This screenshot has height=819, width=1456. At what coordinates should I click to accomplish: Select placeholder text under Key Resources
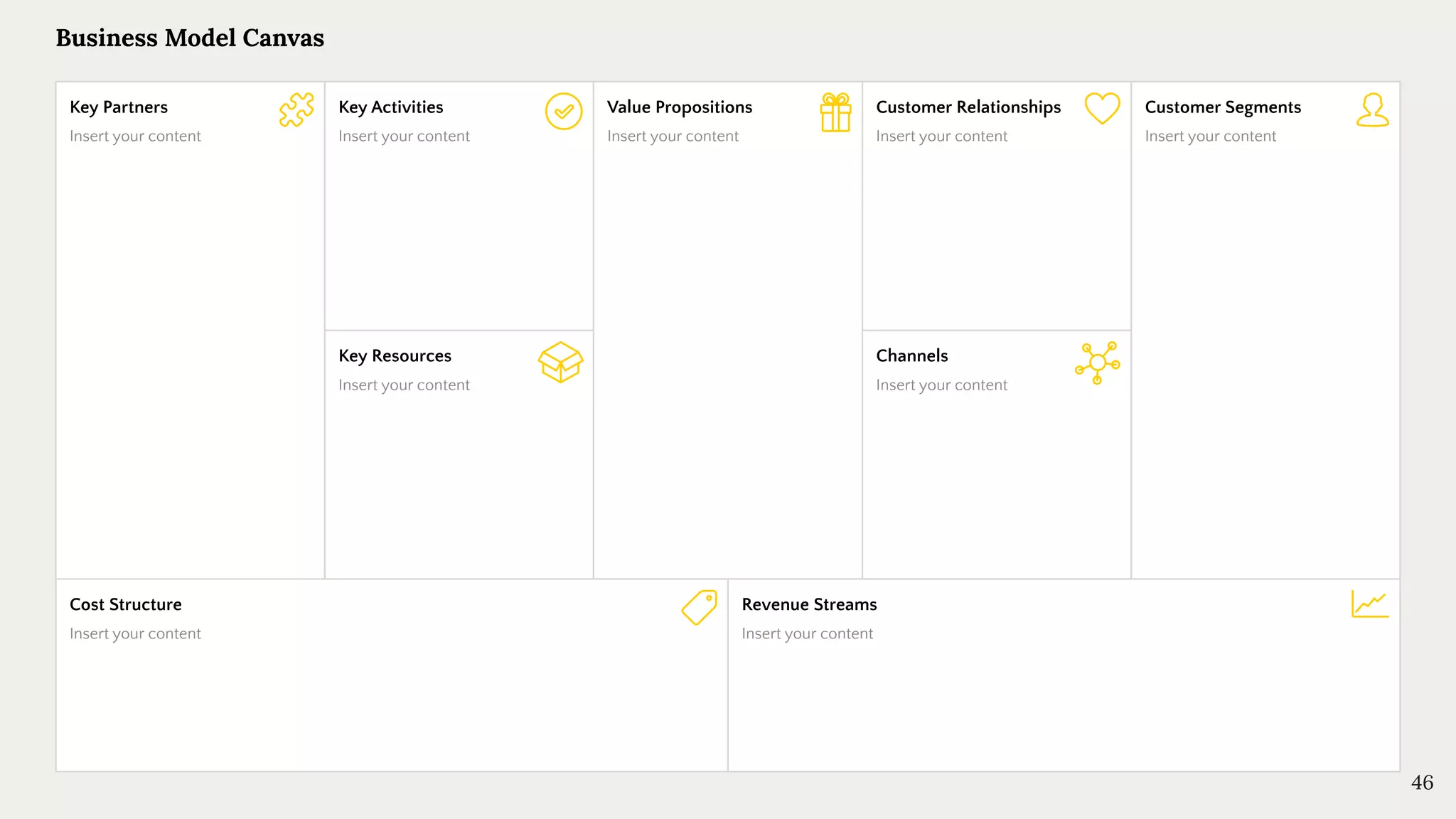404,385
